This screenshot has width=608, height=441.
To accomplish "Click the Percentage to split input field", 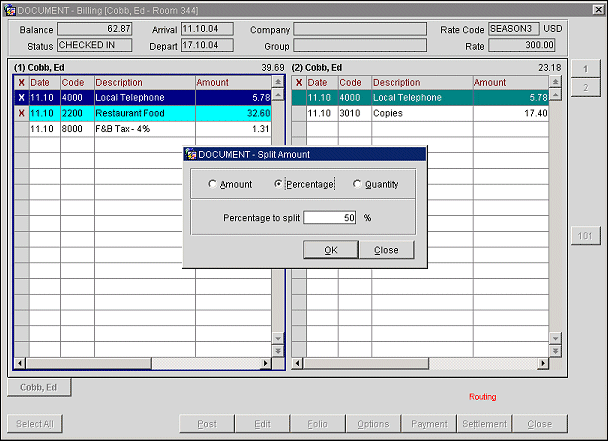I will pos(329,217).
